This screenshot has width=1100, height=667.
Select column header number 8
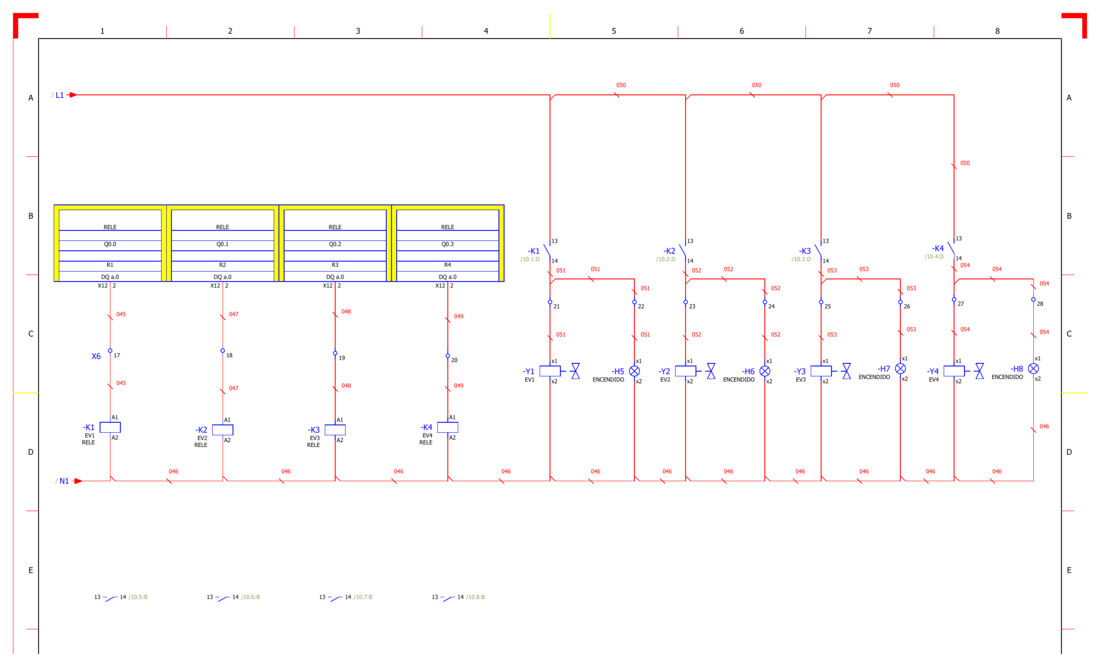point(998,31)
